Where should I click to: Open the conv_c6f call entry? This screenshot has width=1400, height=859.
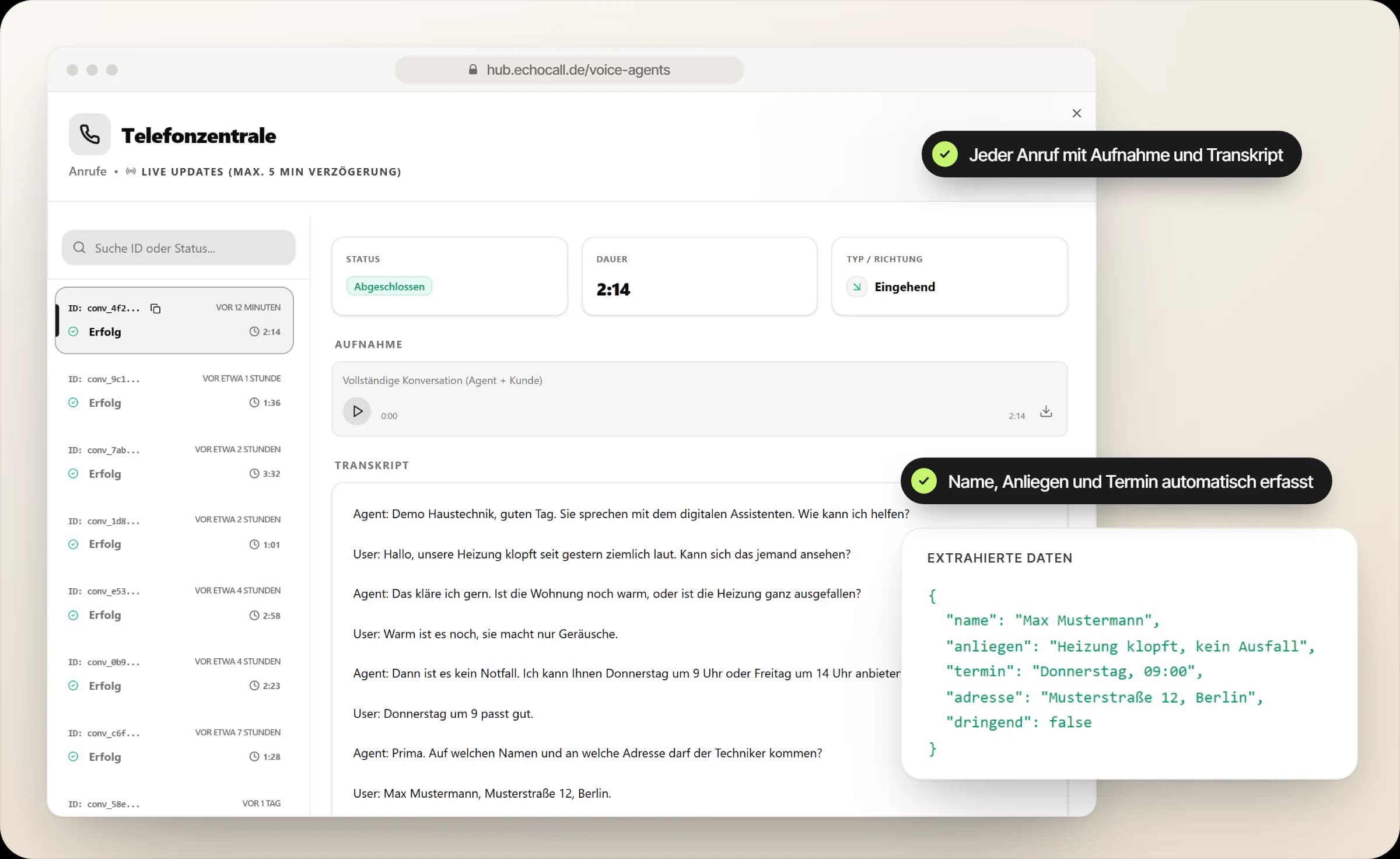(x=174, y=745)
